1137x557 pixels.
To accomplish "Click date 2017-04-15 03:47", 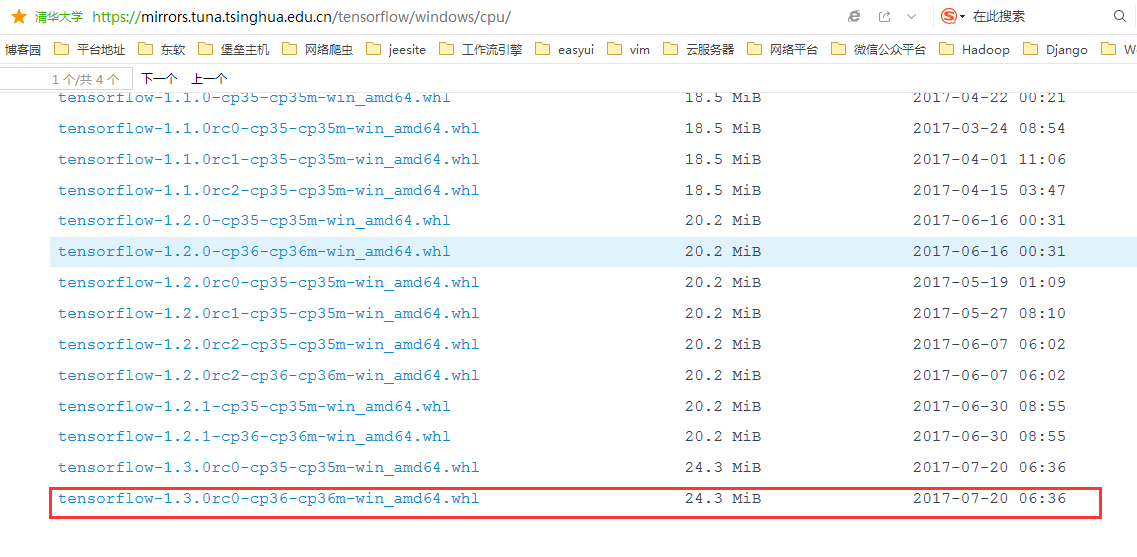I will pyautogui.click(x=989, y=190).
